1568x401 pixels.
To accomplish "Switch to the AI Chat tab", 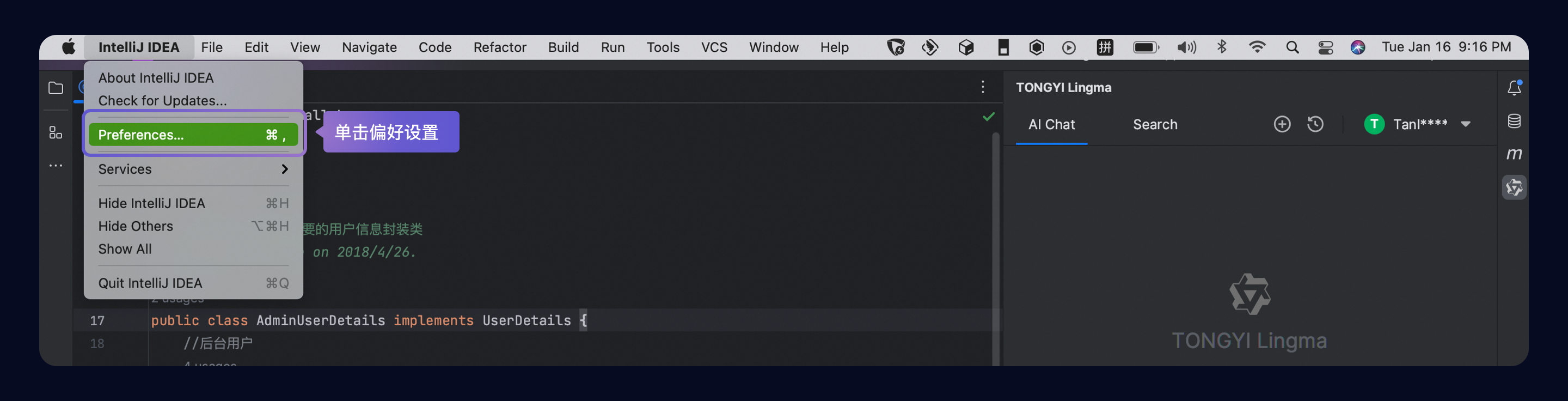I will point(1051,124).
